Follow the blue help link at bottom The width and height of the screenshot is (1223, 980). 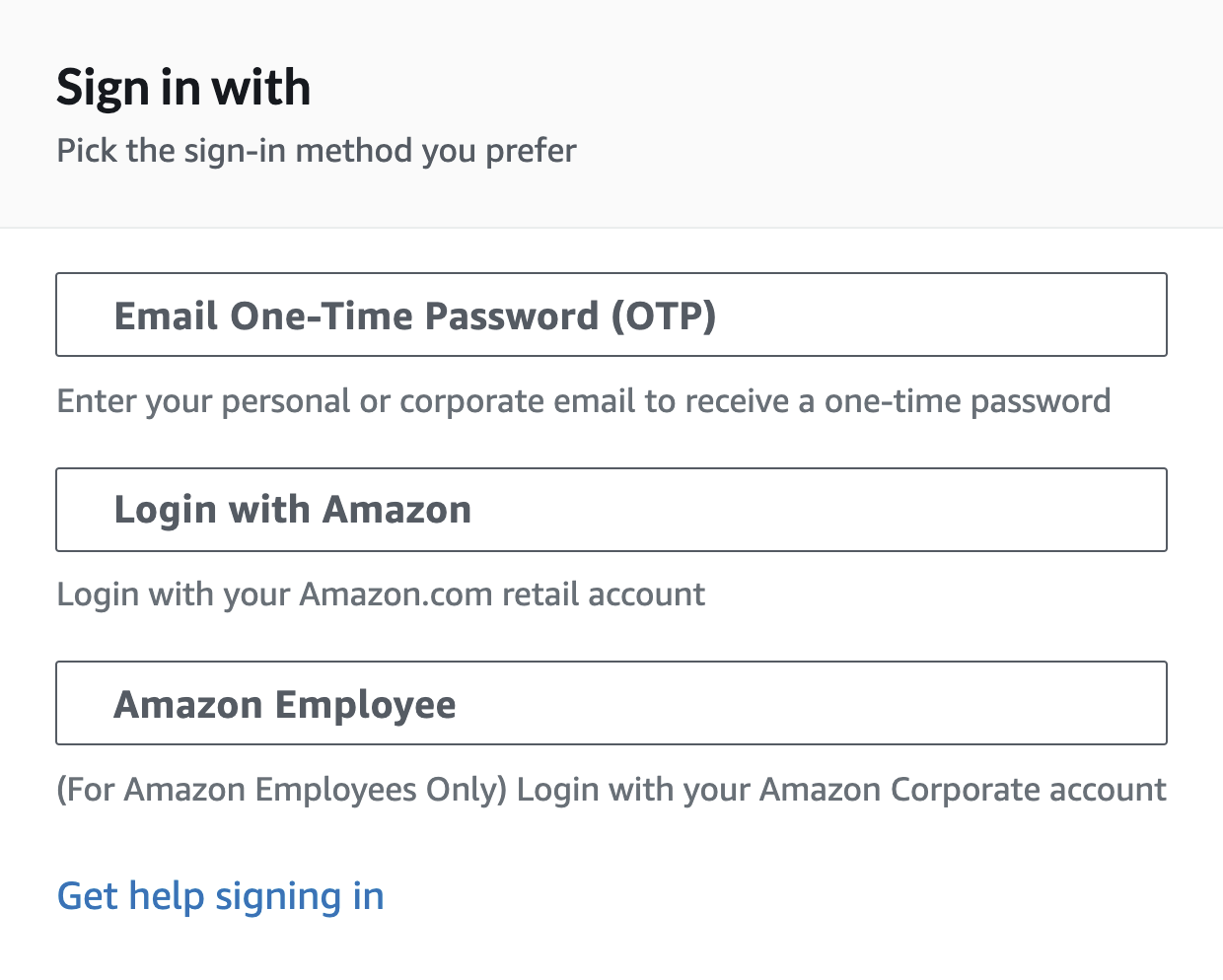[x=221, y=896]
